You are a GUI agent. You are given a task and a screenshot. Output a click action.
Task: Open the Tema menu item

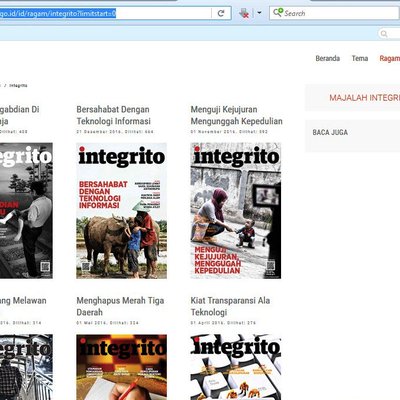click(x=360, y=58)
